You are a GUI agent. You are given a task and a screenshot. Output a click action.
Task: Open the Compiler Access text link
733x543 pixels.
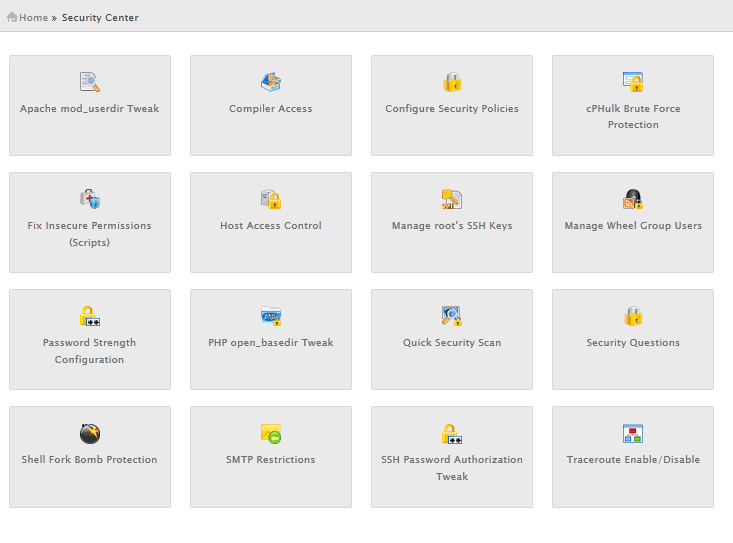[271, 108]
